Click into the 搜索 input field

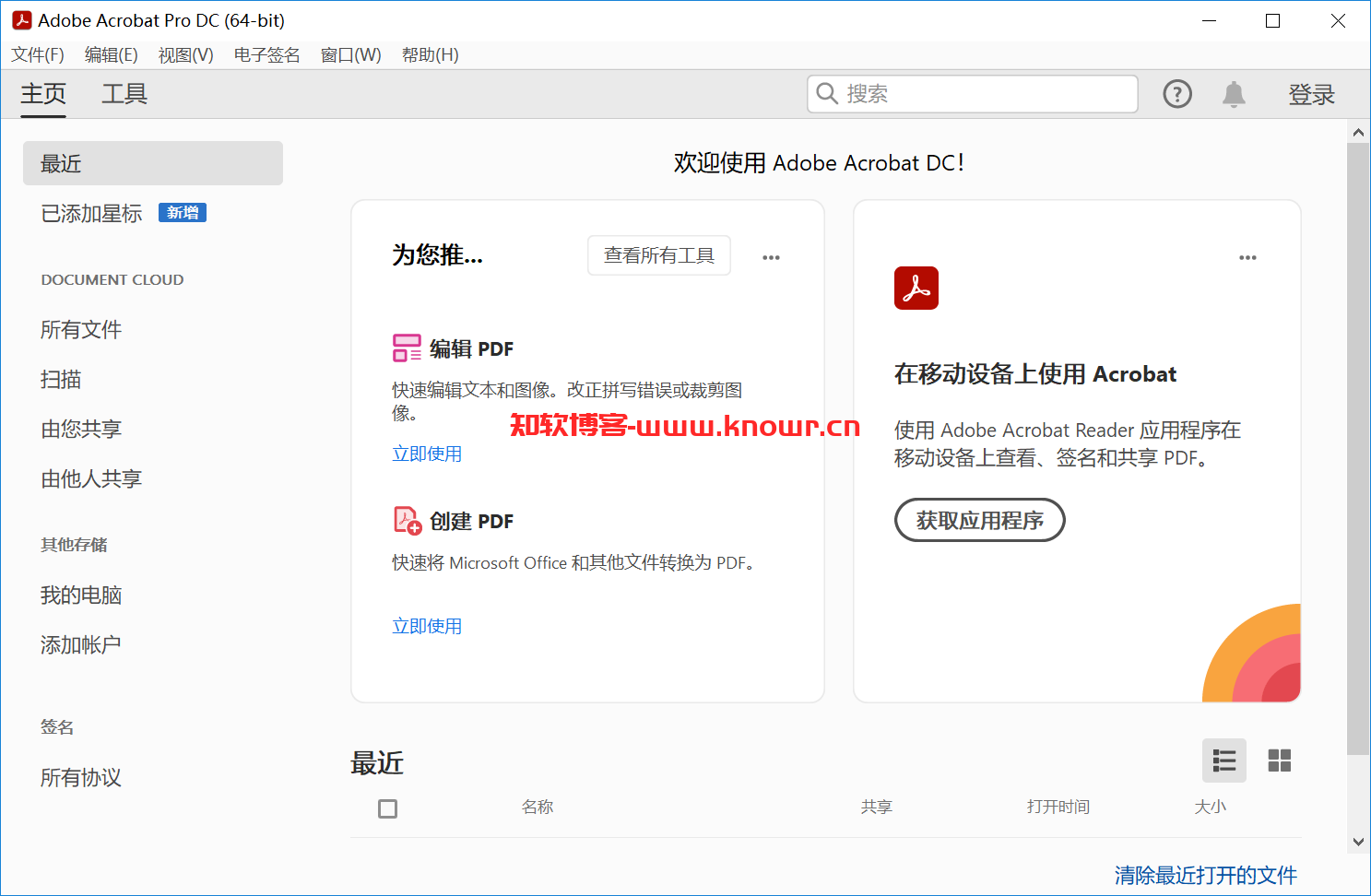(973, 94)
